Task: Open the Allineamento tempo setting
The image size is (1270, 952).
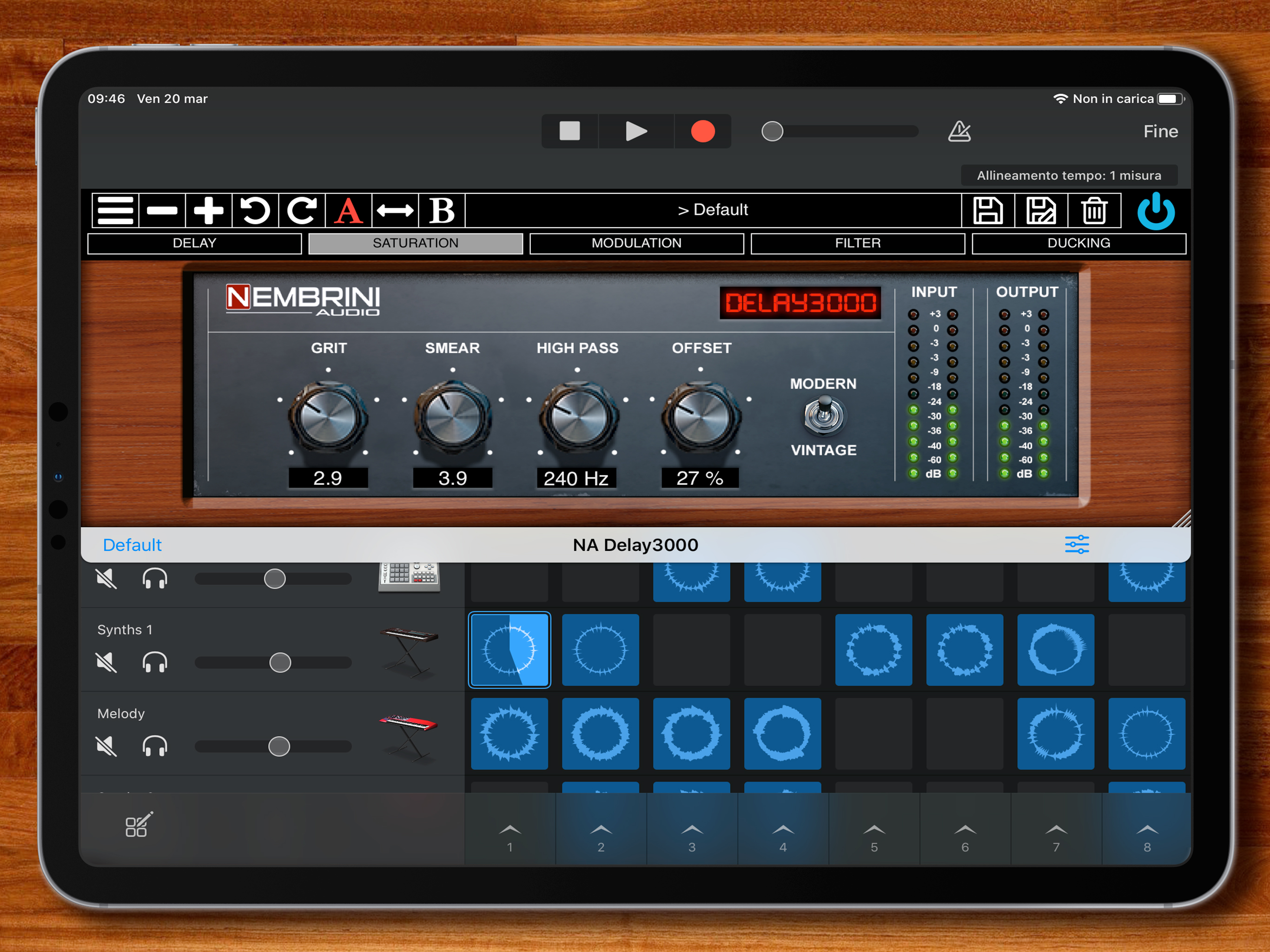Action: click(1069, 175)
